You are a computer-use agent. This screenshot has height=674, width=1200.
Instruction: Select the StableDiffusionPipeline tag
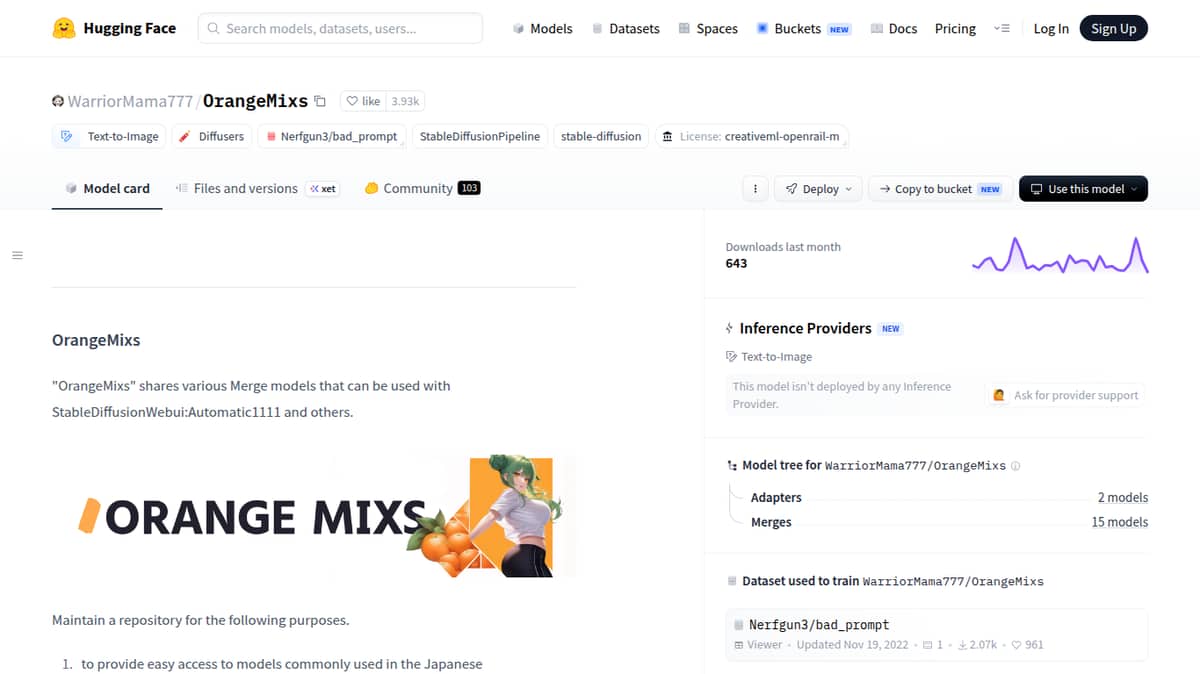(480, 136)
